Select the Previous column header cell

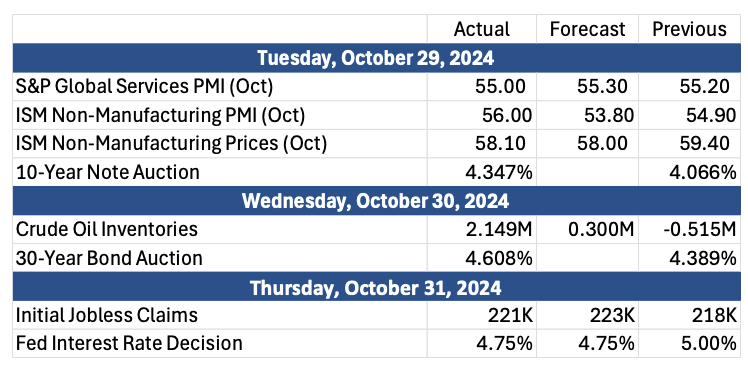point(690,29)
